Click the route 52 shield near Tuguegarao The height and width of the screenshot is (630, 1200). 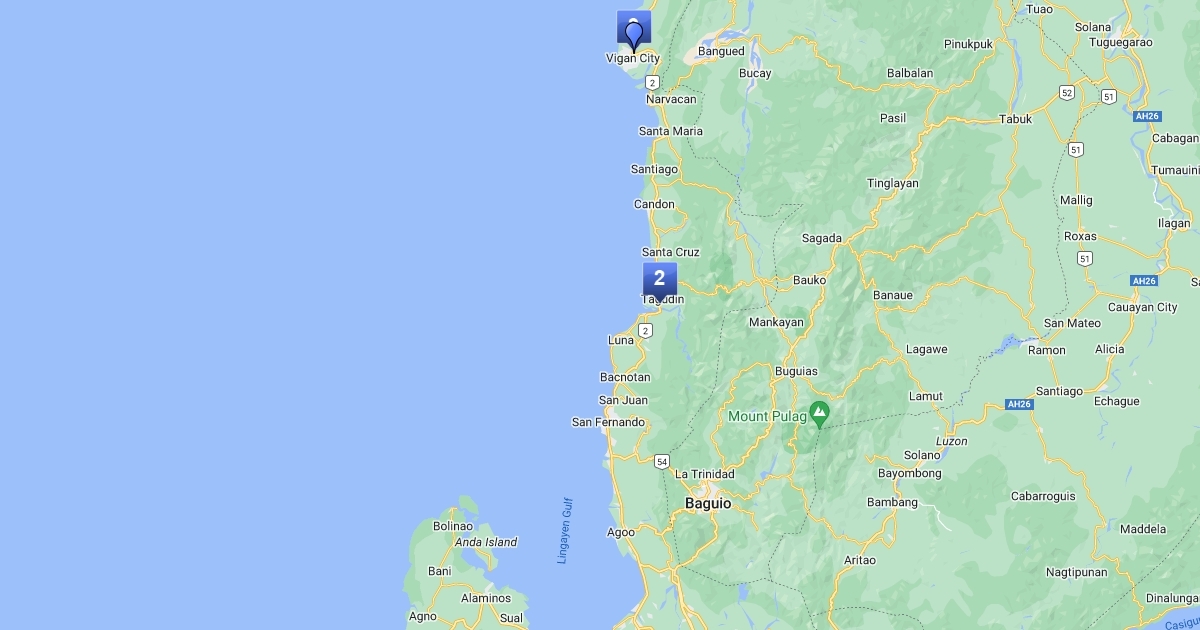(1067, 93)
